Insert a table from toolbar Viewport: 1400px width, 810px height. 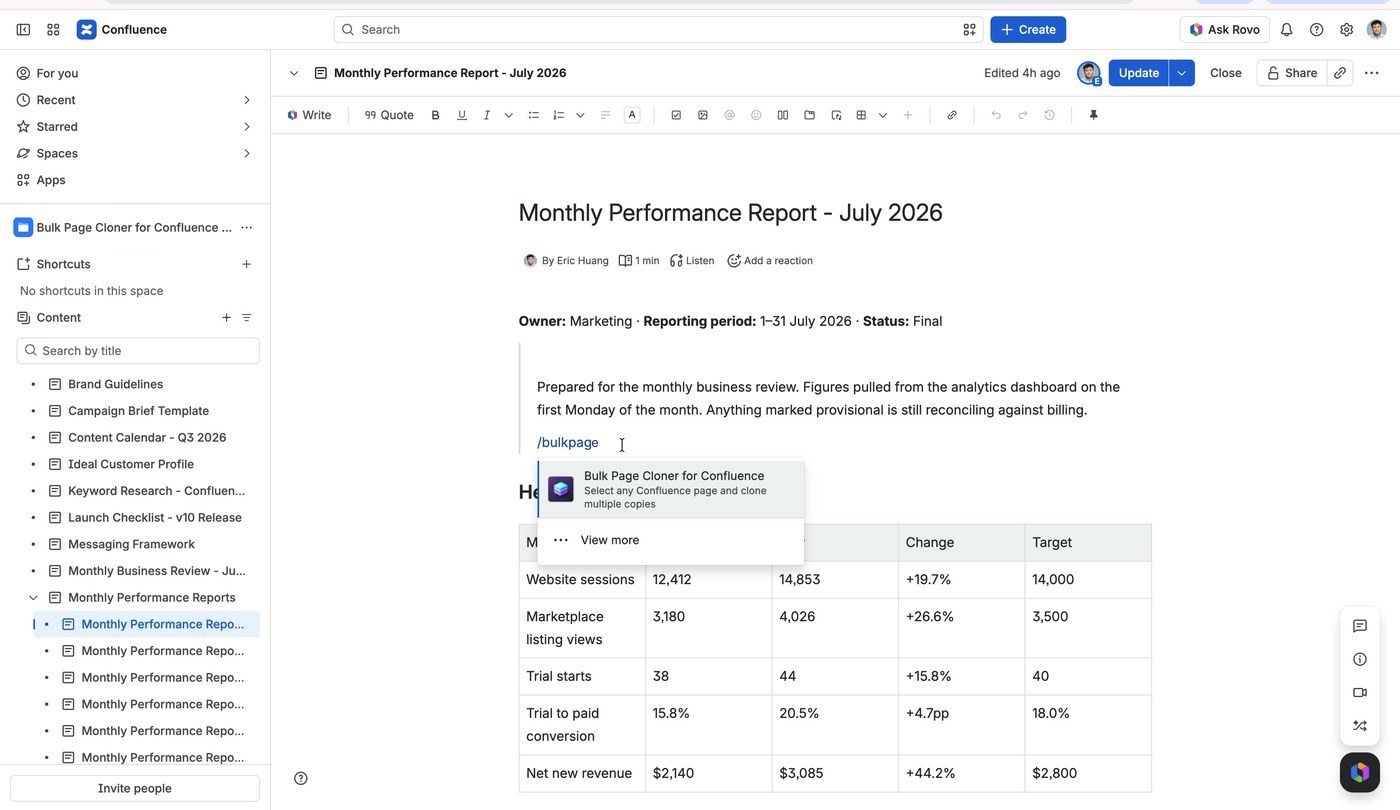[861, 115]
